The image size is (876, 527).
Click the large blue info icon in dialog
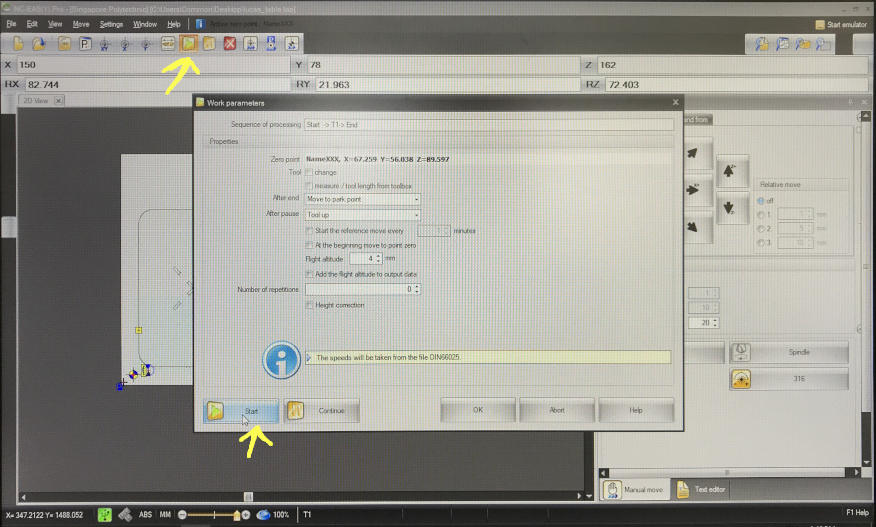click(282, 360)
